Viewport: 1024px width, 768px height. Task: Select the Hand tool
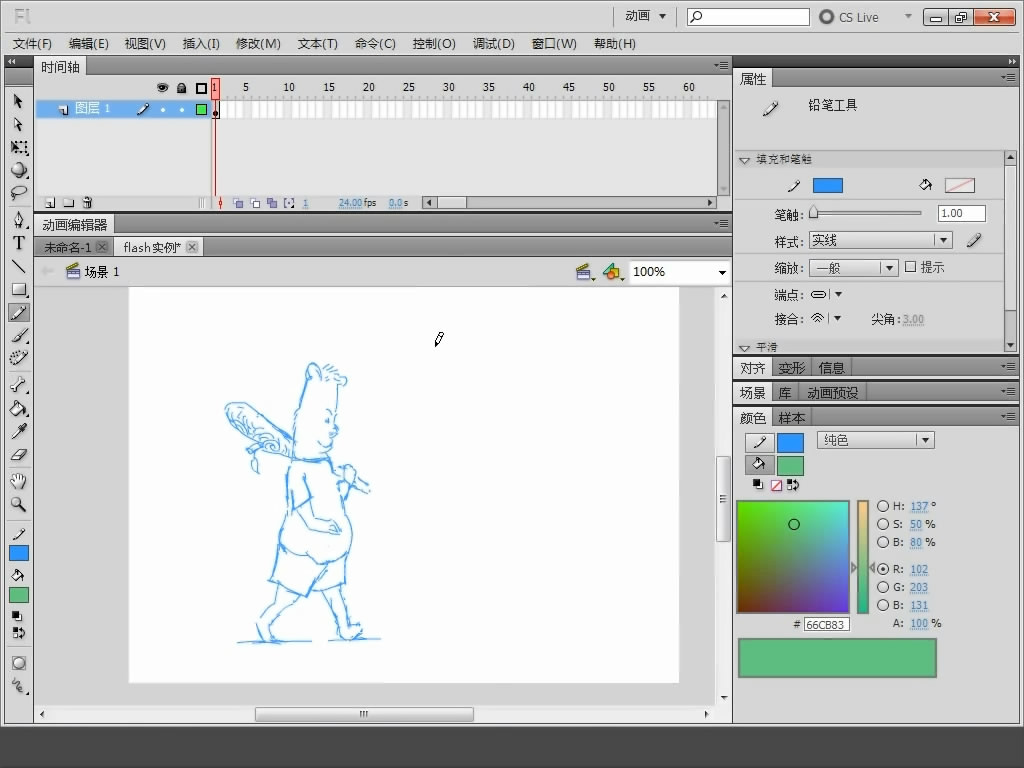tap(18, 482)
